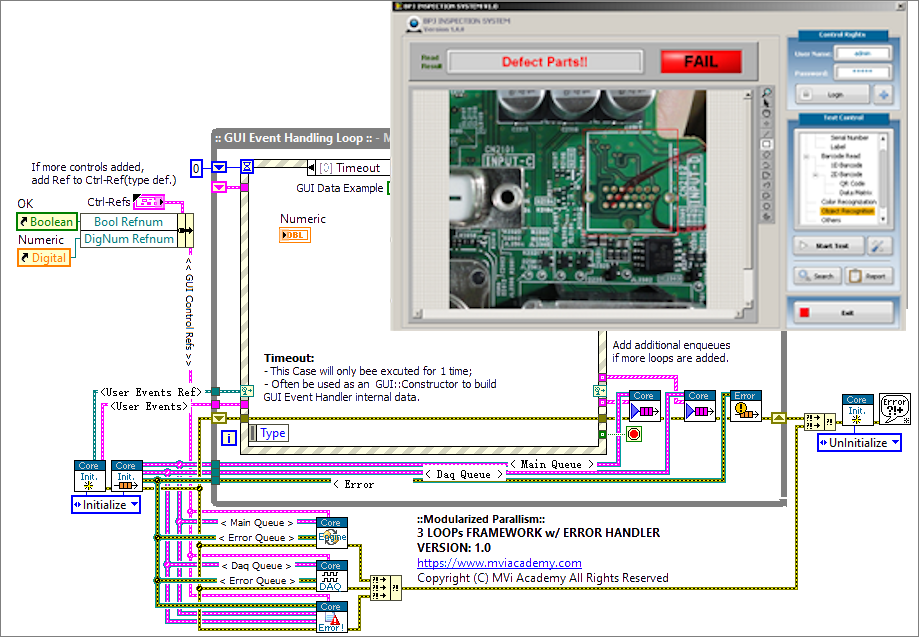
Task: Select the rectangle ROI tool in image palette
Action: click(766, 144)
